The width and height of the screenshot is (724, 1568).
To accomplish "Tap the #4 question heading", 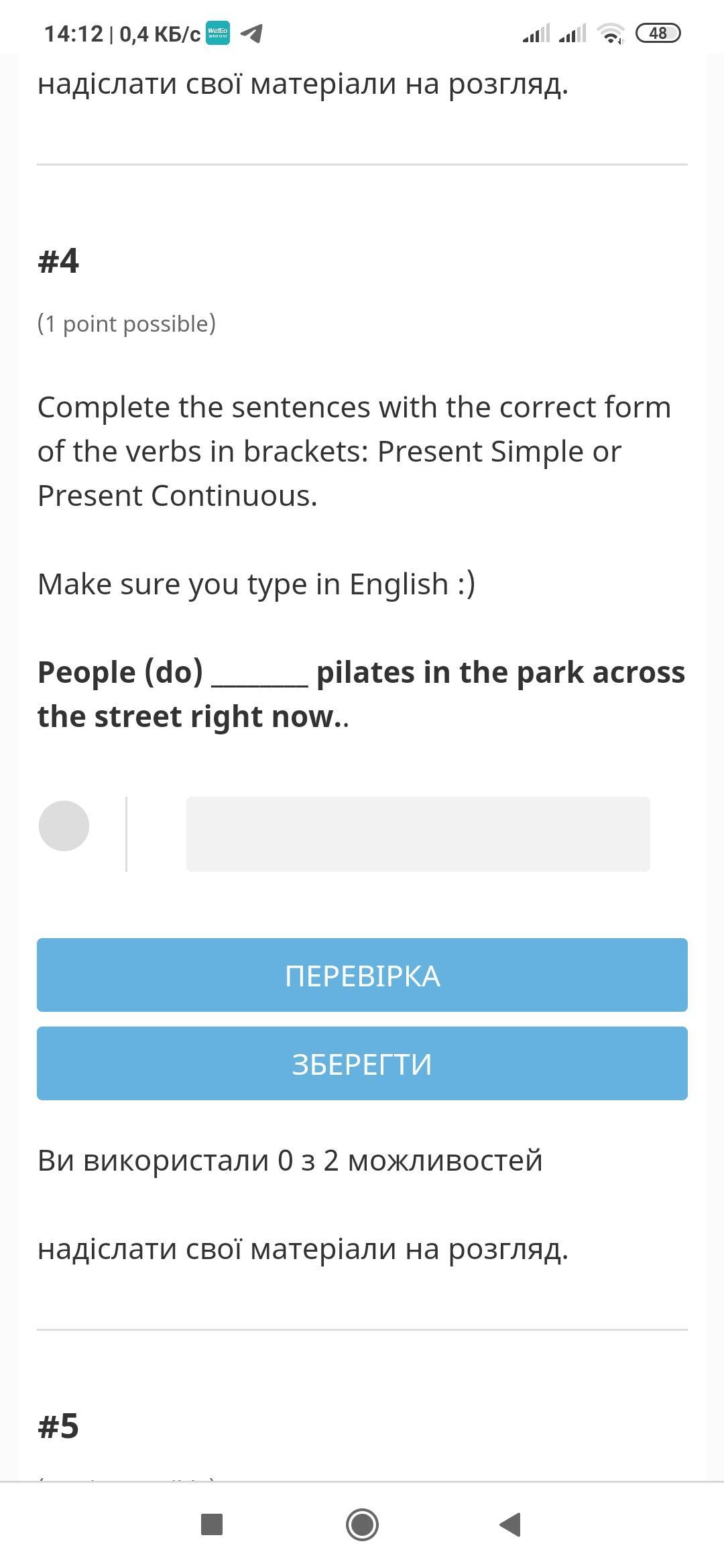I will (x=58, y=261).
